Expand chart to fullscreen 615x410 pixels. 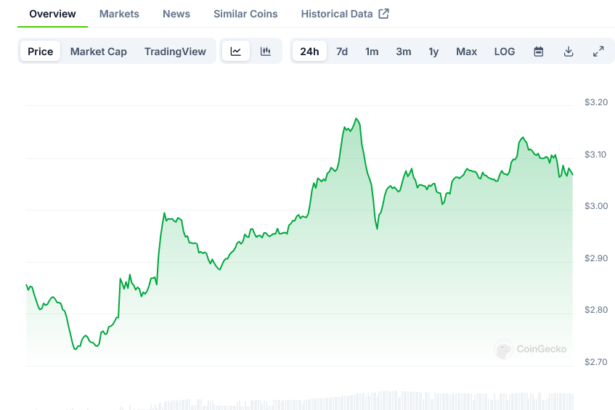pos(598,52)
